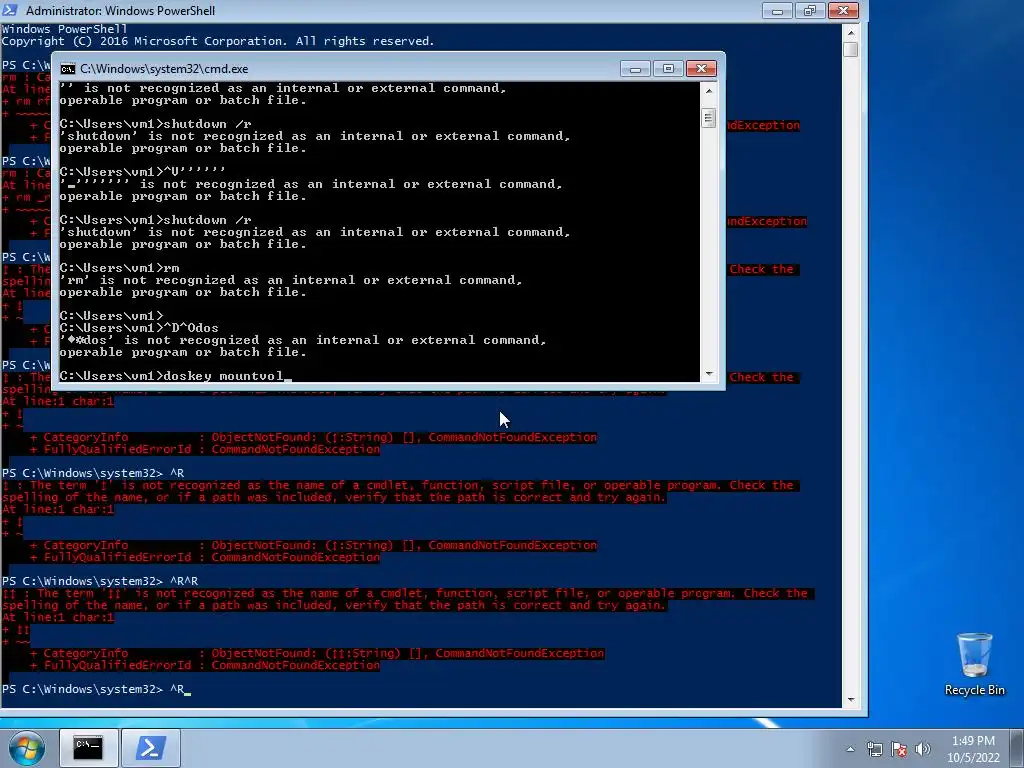Open the Action Center flag icon
This screenshot has height=768, width=1024.
tap(899, 749)
